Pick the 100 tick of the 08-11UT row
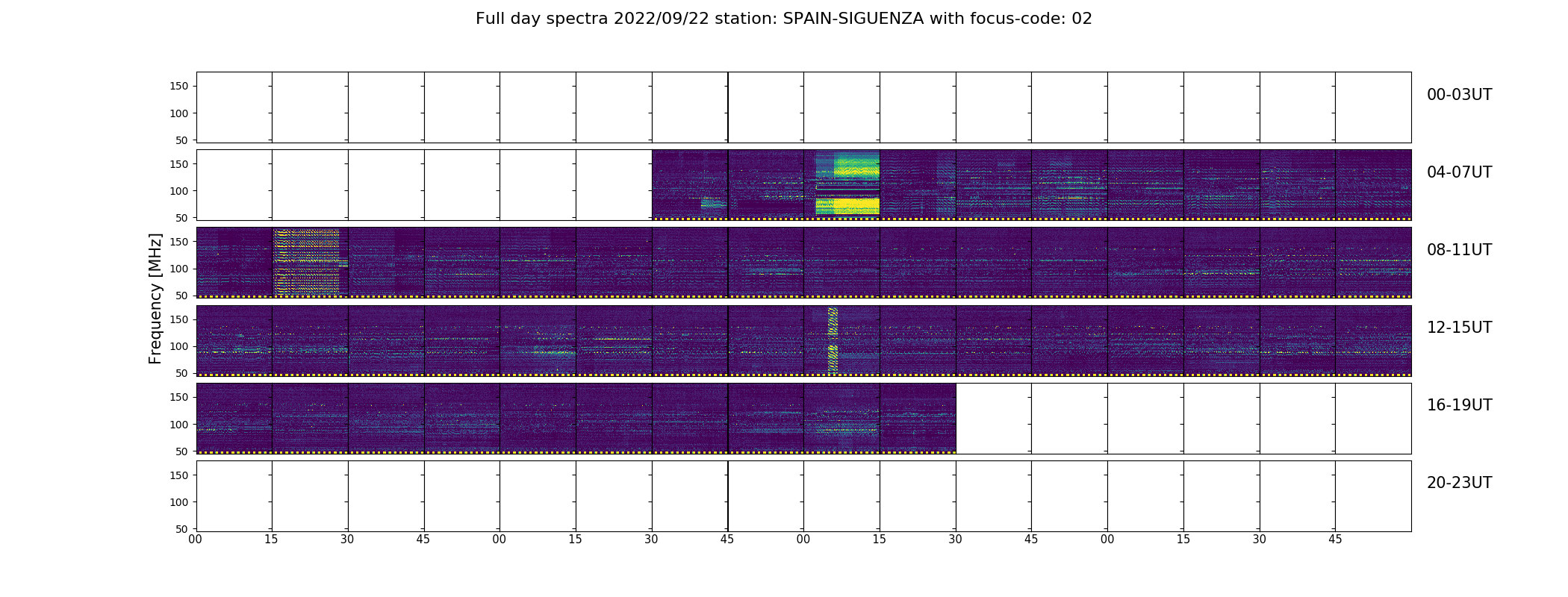 pos(179,269)
